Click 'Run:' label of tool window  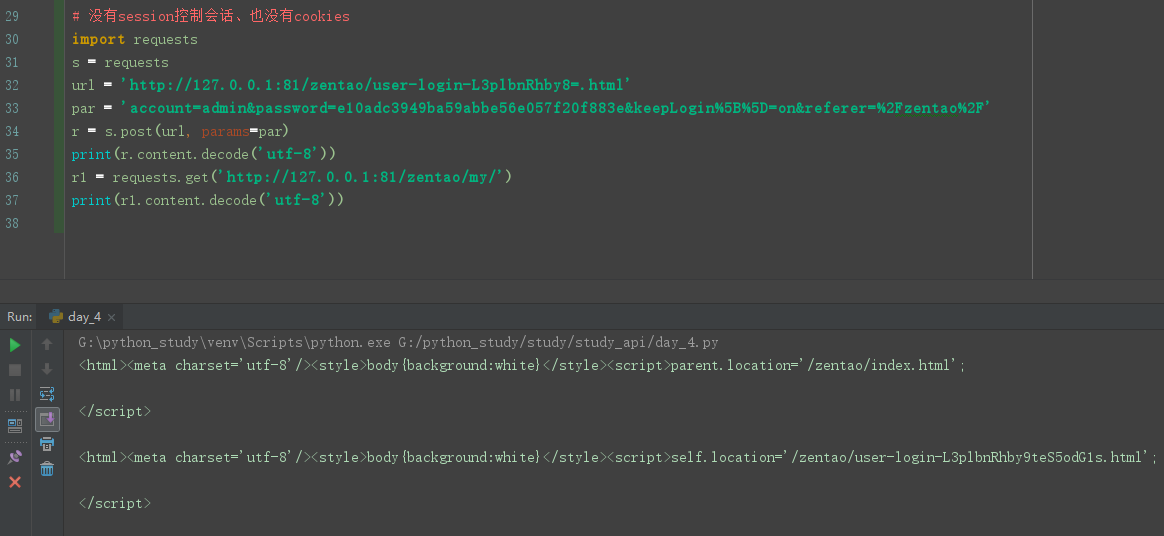pyautogui.click(x=20, y=317)
